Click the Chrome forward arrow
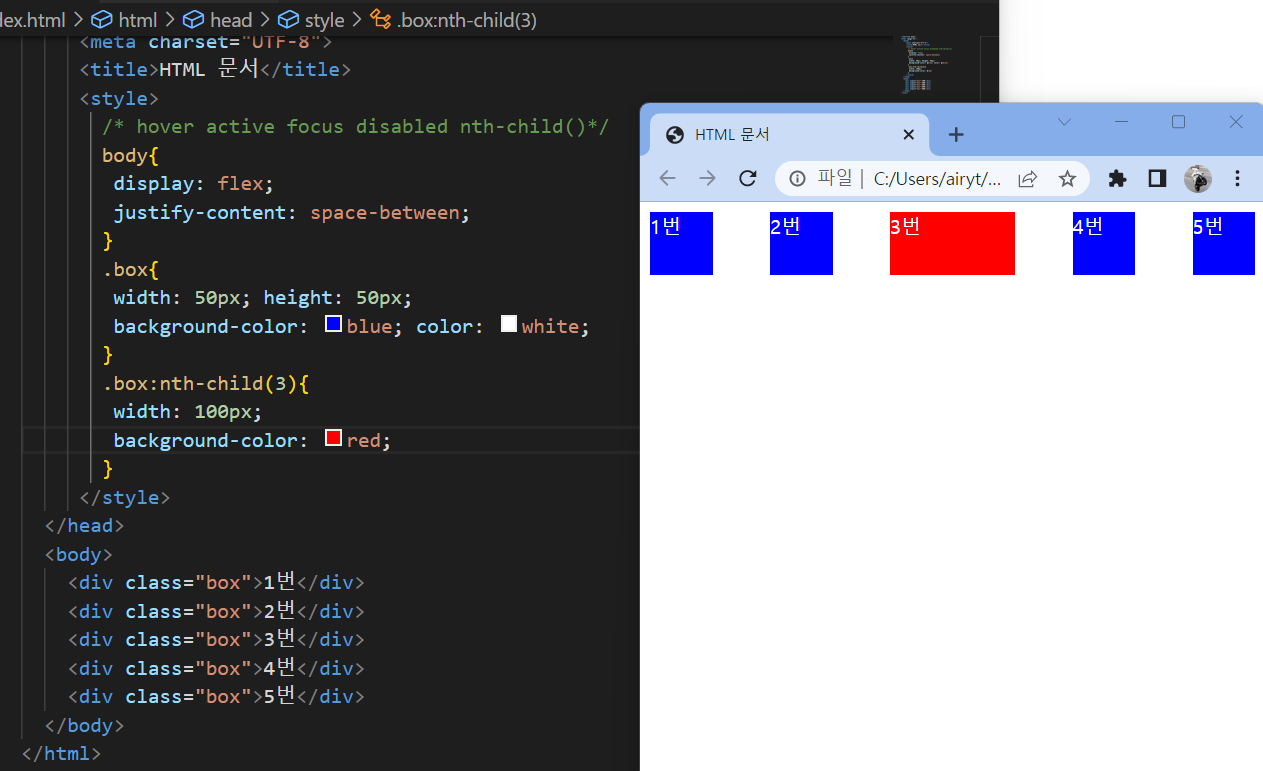Image resolution: width=1263 pixels, height=771 pixels. [707, 178]
